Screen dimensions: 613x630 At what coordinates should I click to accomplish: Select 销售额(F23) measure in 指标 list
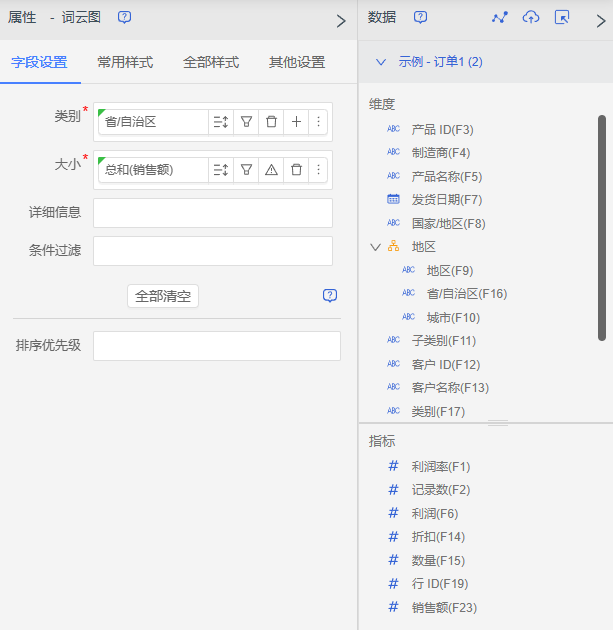(x=444, y=607)
